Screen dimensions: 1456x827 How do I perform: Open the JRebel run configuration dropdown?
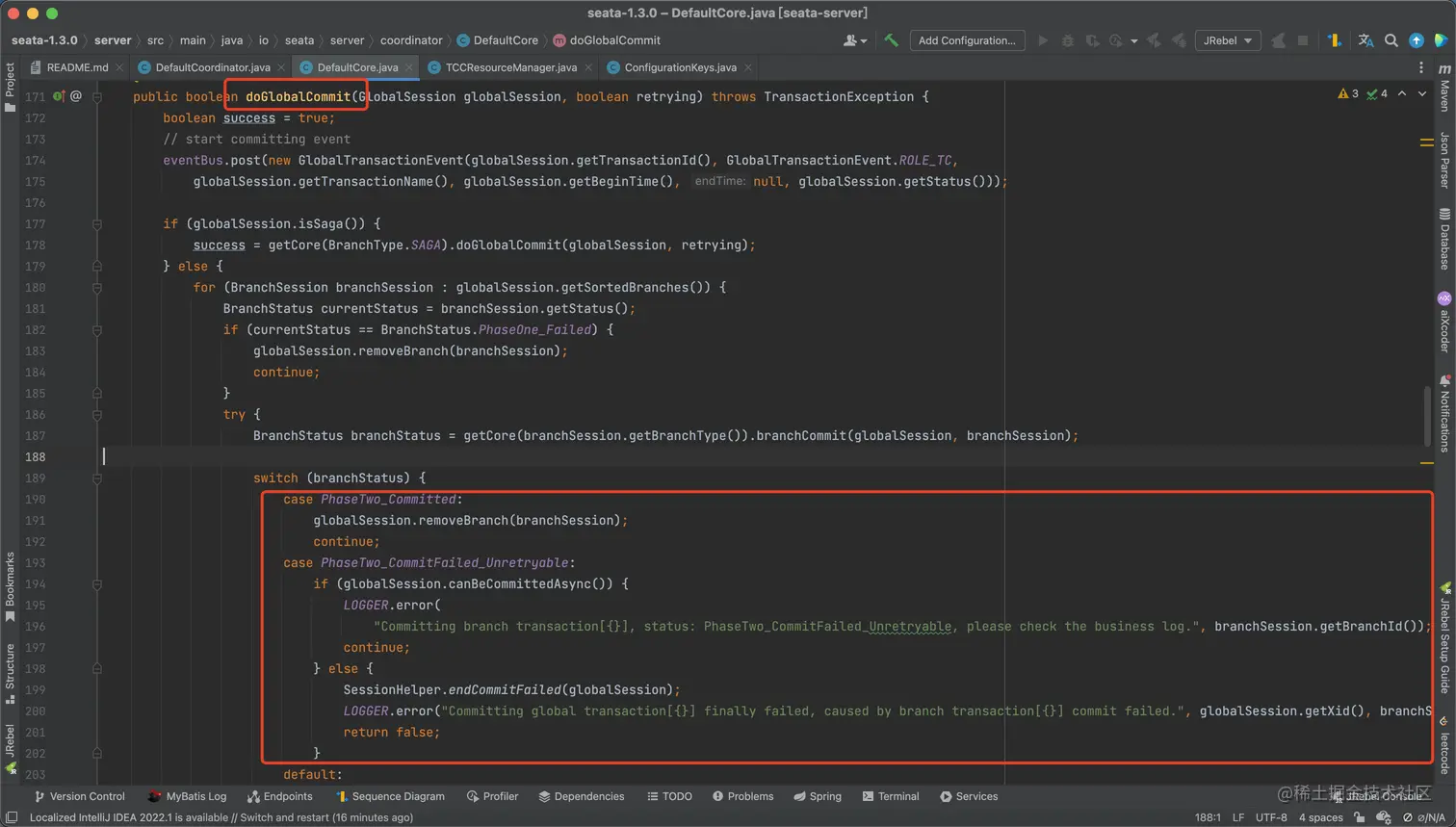pos(1228,40)
